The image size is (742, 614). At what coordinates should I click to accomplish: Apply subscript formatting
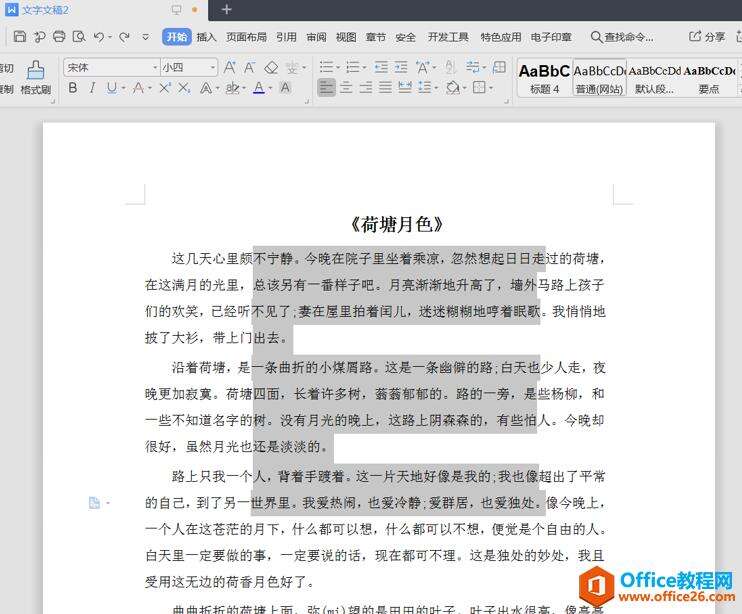pyautogui.click(x=184, y=88)
